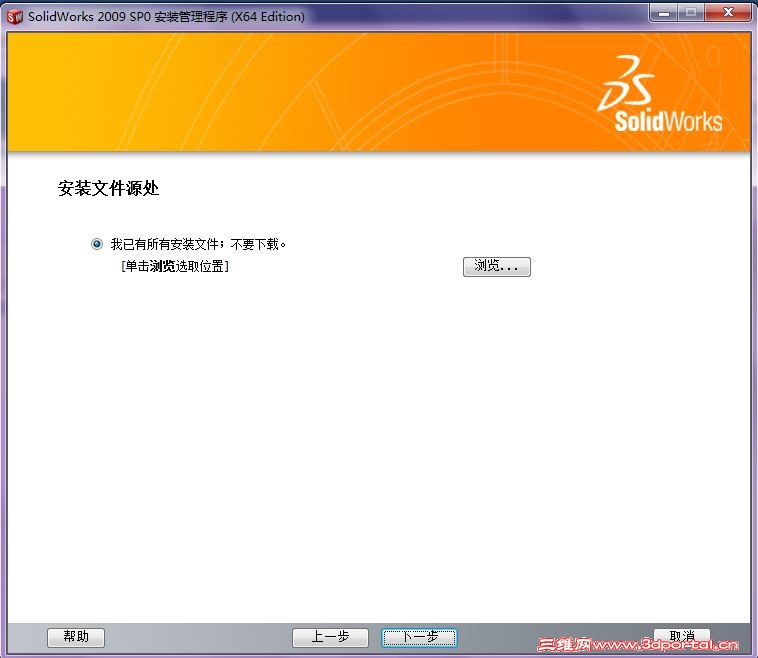
Task: Open help with the 帮助 button
Action: [76, 637]
